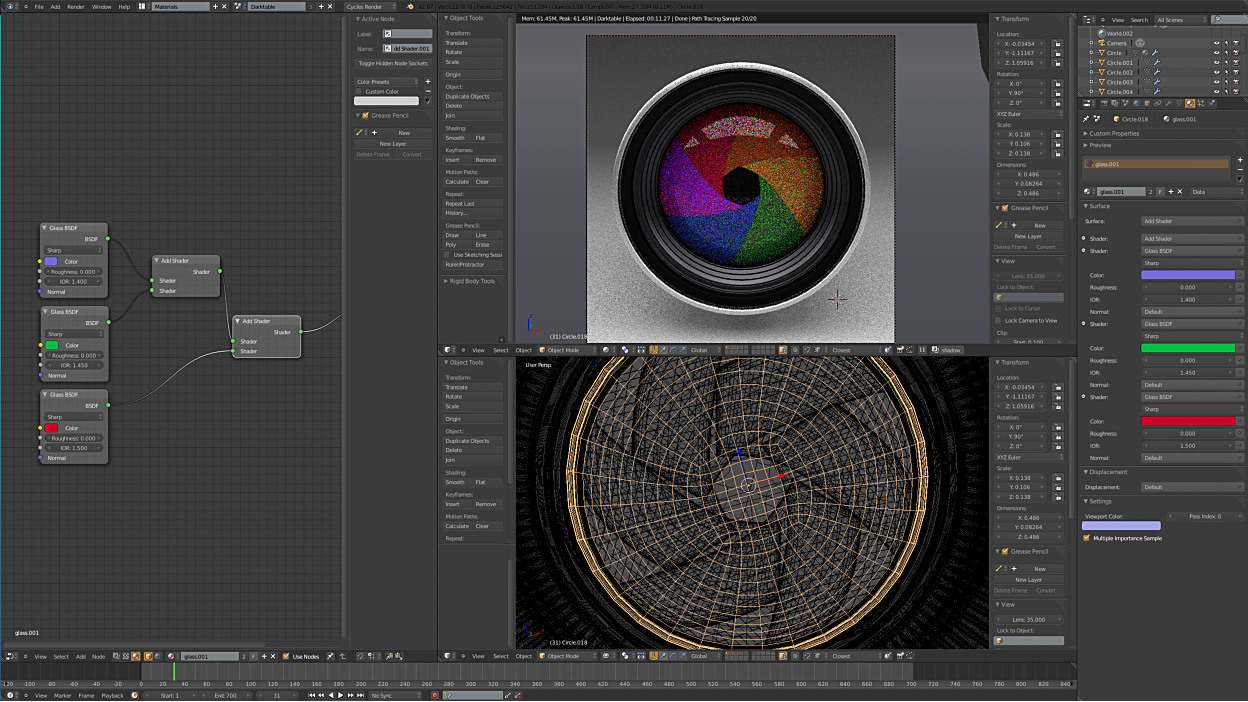Open the Object Mode dropdown in lower viewport

point(563,656)
